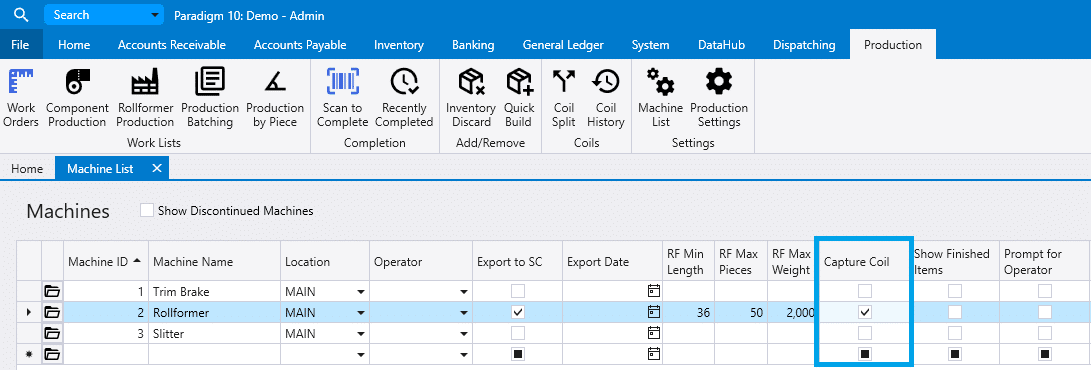Image resolution: width=1091 pixels, height=370 pixels.
Task: Switch to the Inventory ribbon tab
Action: coord(399,45)
